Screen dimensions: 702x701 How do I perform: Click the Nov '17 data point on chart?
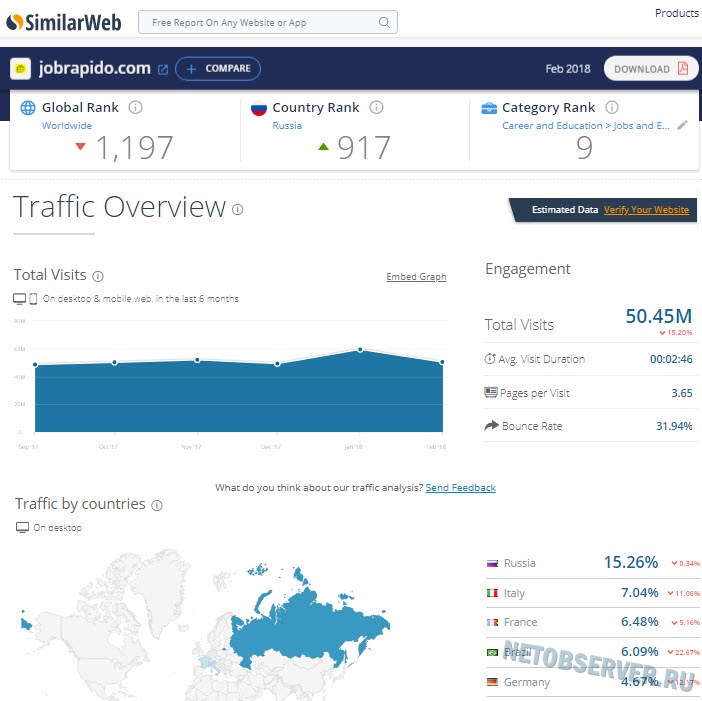(197, 360)
